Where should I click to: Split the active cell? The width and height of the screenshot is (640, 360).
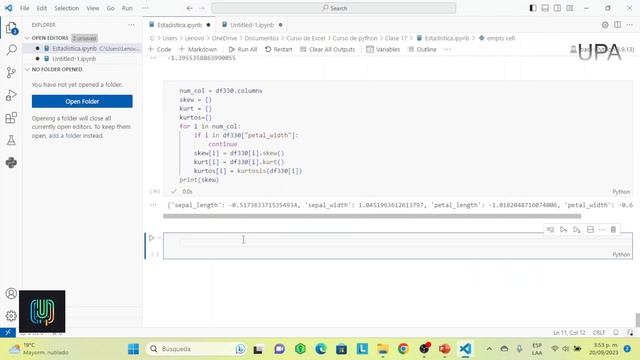(x=590, y=230)
